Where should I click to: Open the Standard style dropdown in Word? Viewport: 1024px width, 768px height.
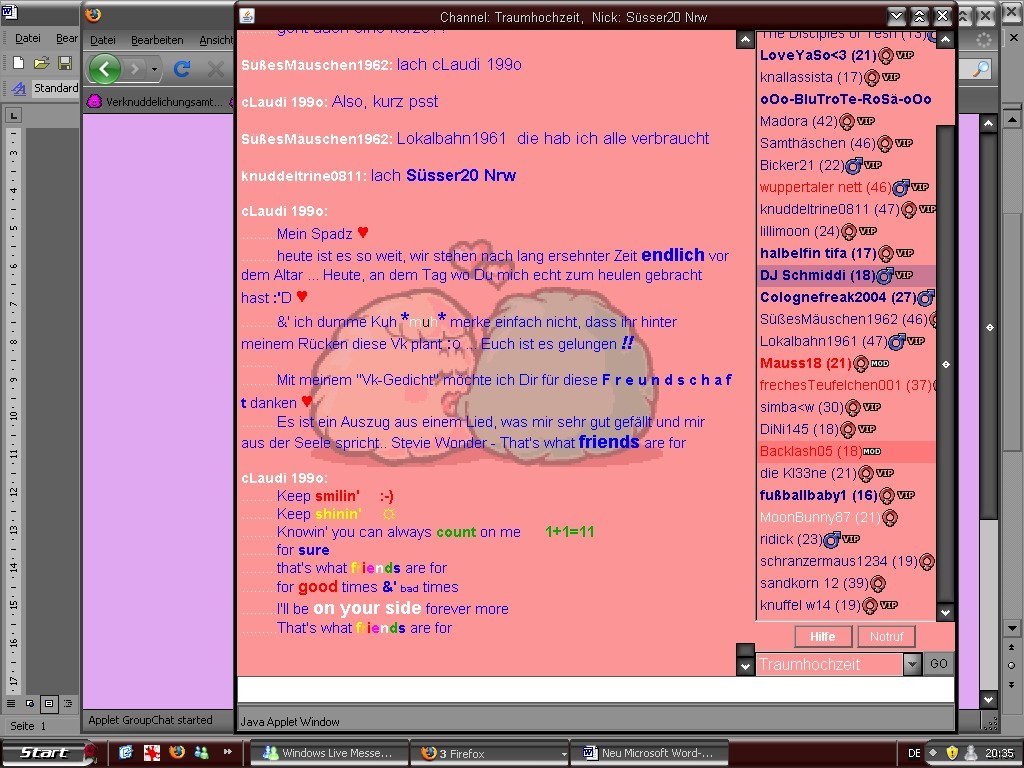coord(56,88)
